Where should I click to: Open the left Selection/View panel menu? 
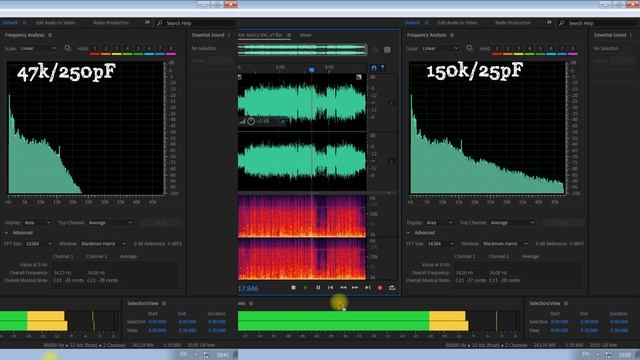coord(164,303)
